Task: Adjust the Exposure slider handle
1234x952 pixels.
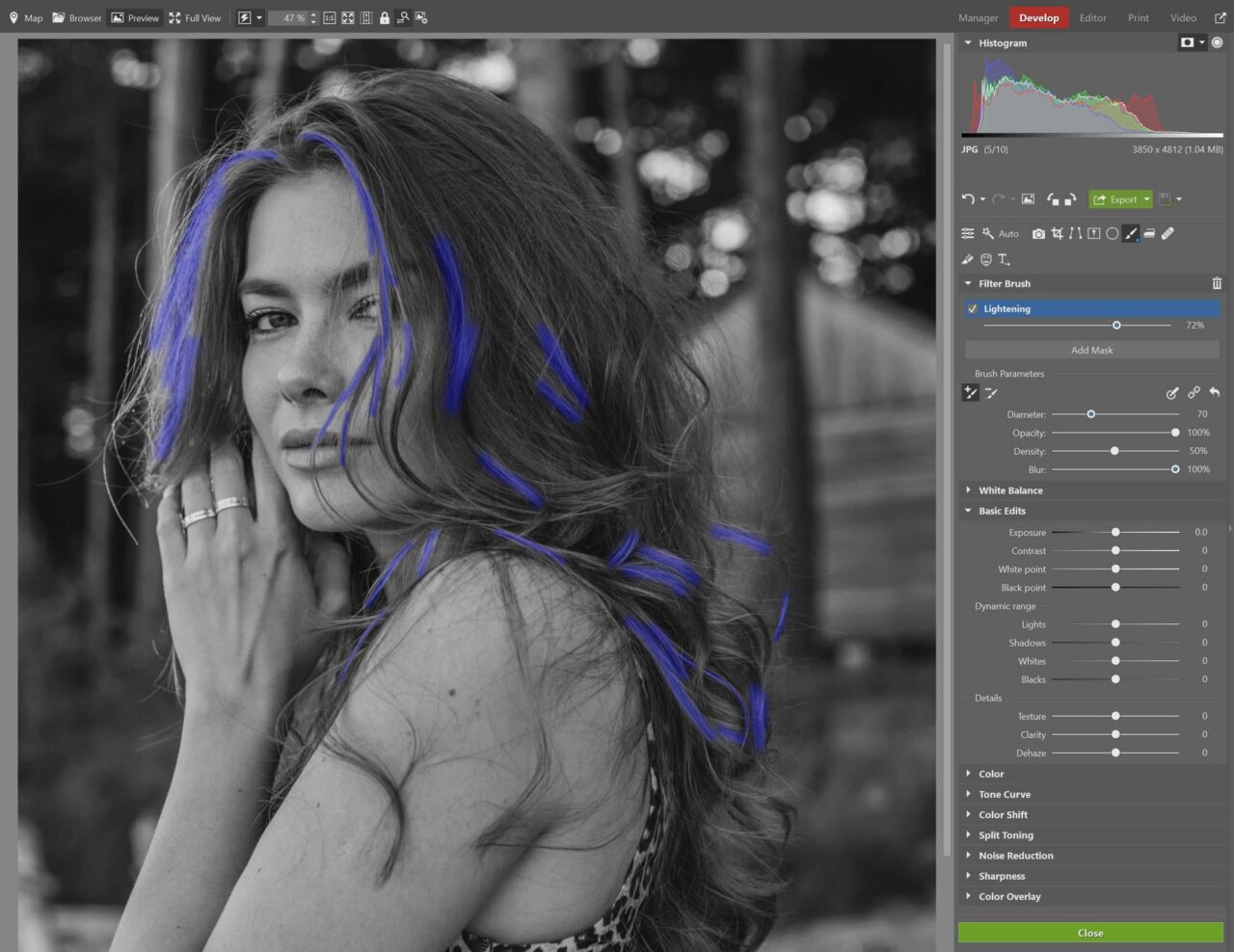Action: 1115,532
